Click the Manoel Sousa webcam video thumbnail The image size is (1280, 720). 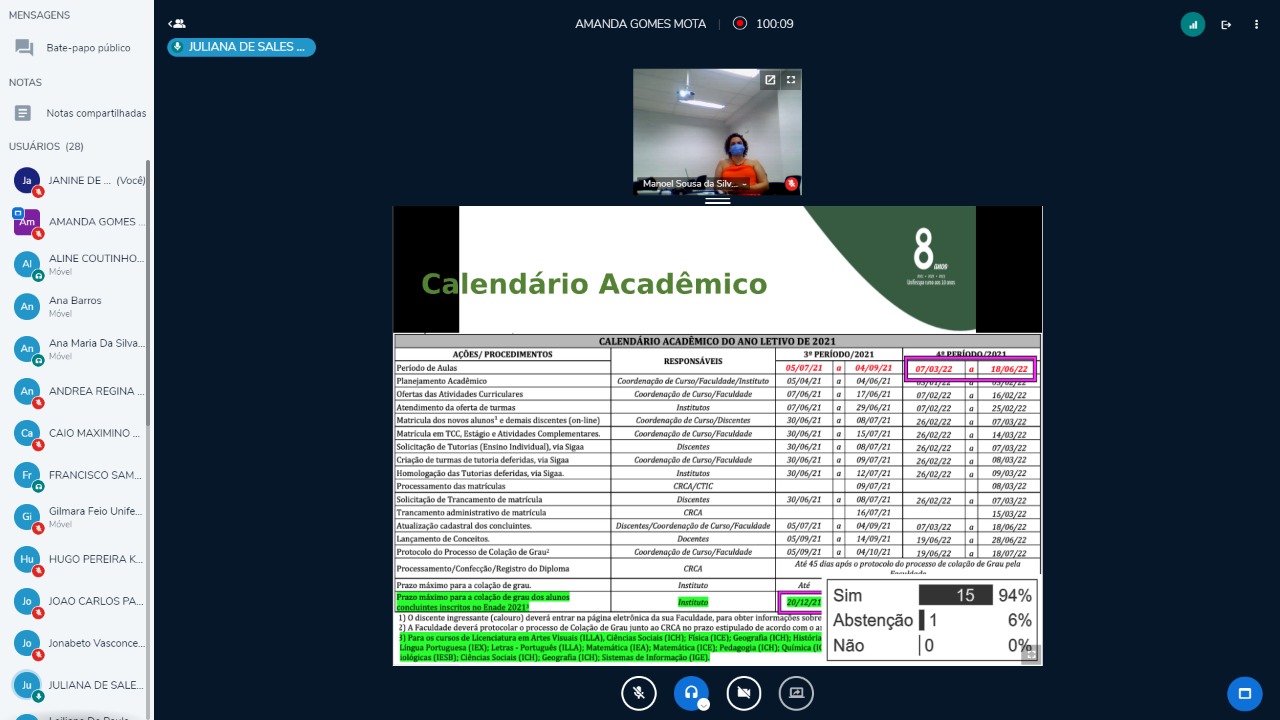pos(717,131)
